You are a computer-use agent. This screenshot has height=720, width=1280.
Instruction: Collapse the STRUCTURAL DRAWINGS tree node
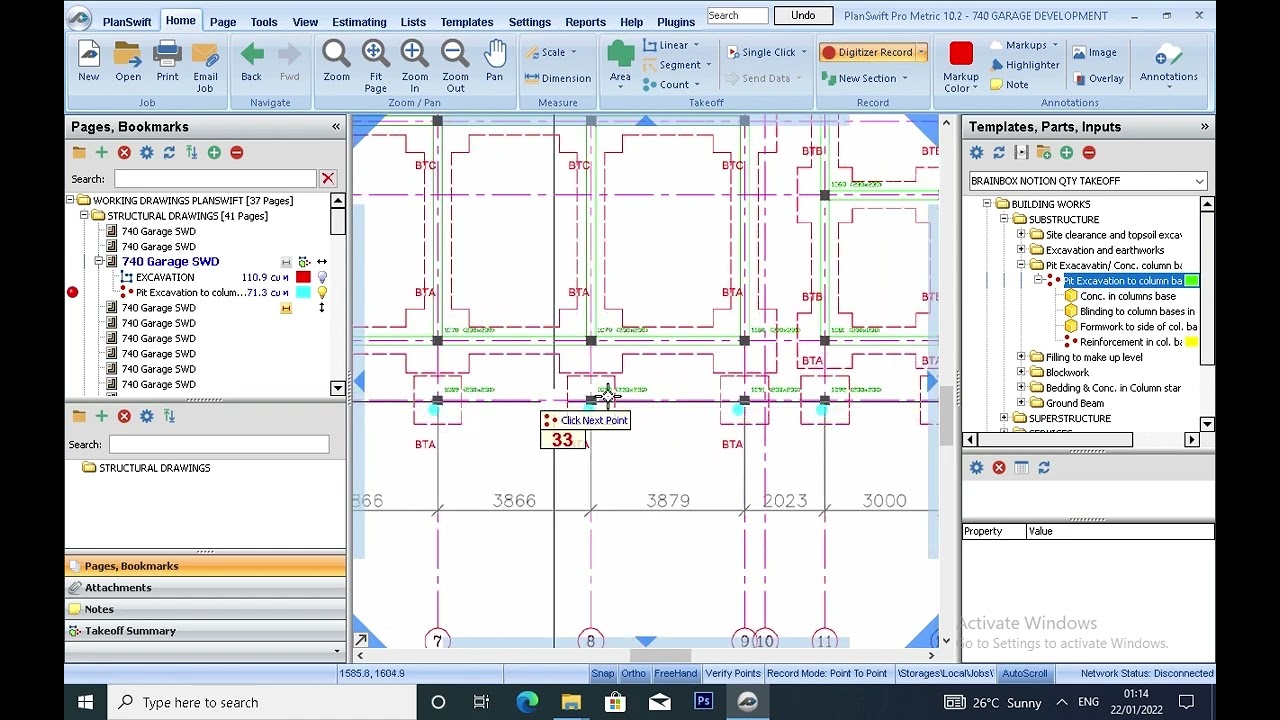point(84,216)
